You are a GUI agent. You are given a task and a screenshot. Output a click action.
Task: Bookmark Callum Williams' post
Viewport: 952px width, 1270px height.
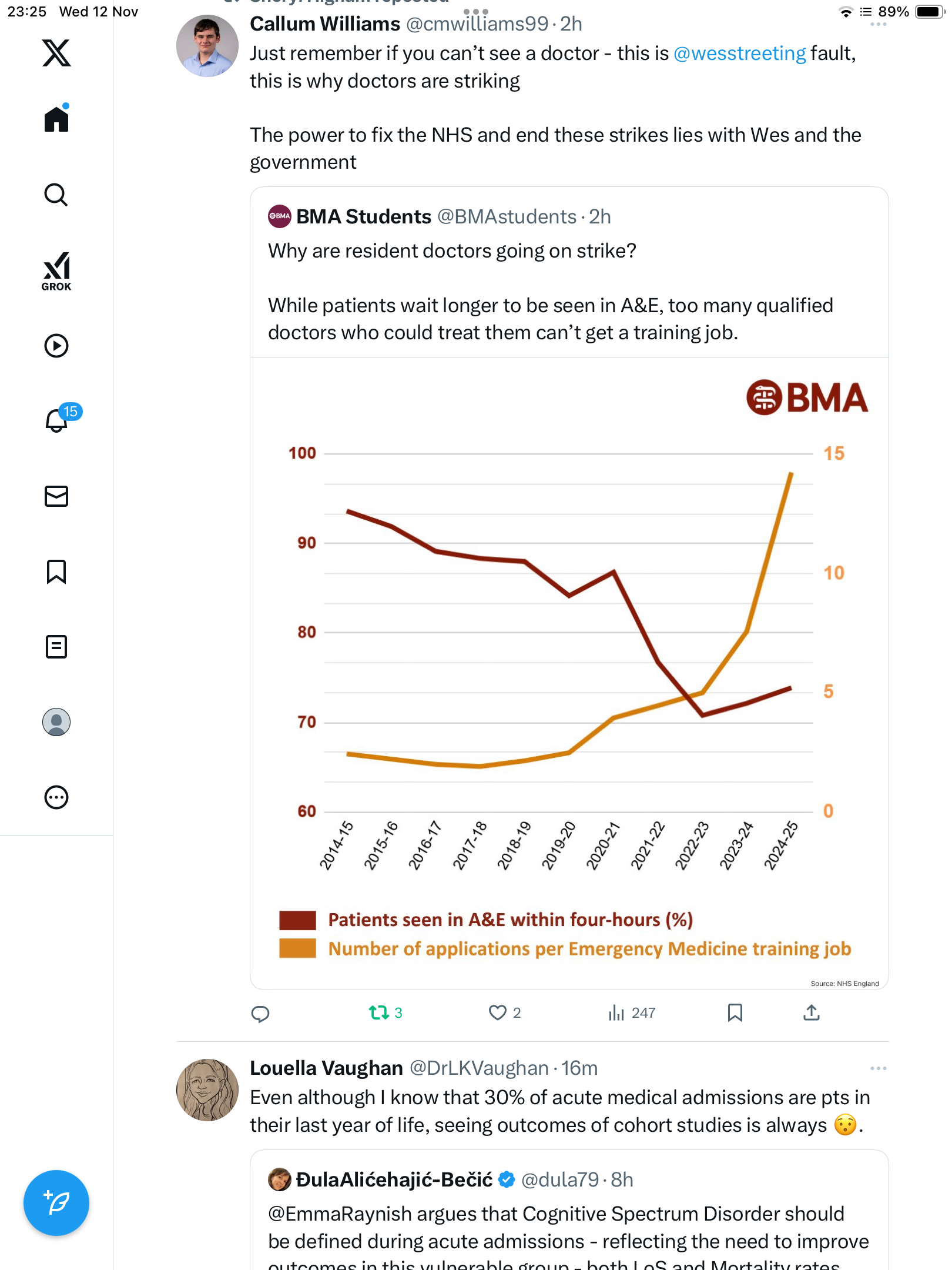pyautogui.click(x=735, y=1012)
